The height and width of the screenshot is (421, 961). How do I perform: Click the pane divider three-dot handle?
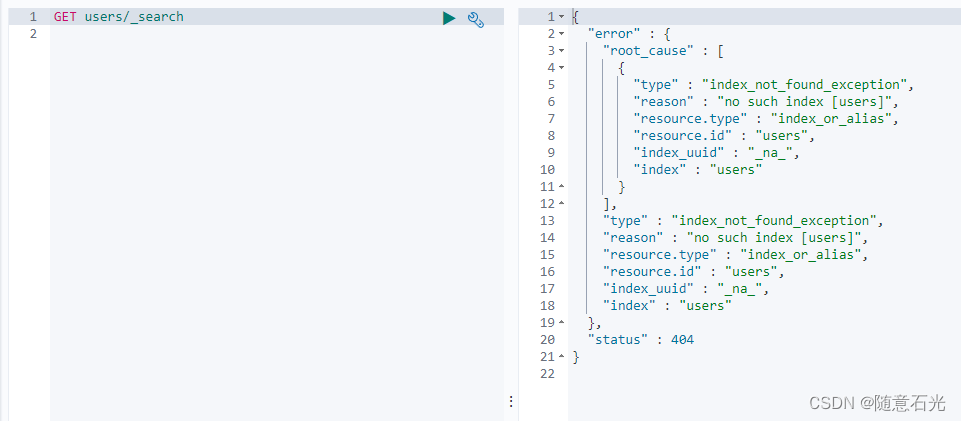511,401
